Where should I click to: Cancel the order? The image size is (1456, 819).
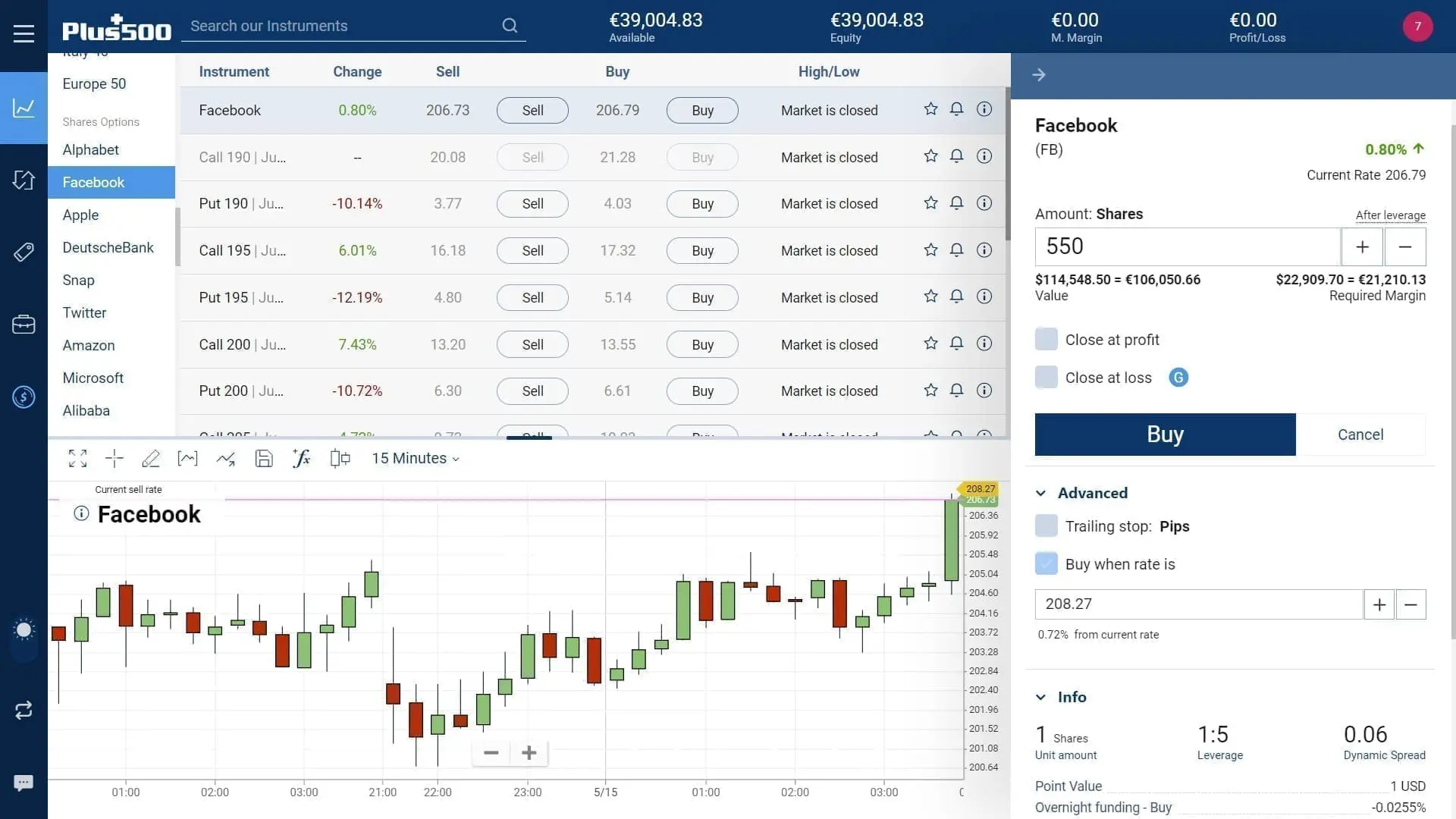[x=1360, y=435]
